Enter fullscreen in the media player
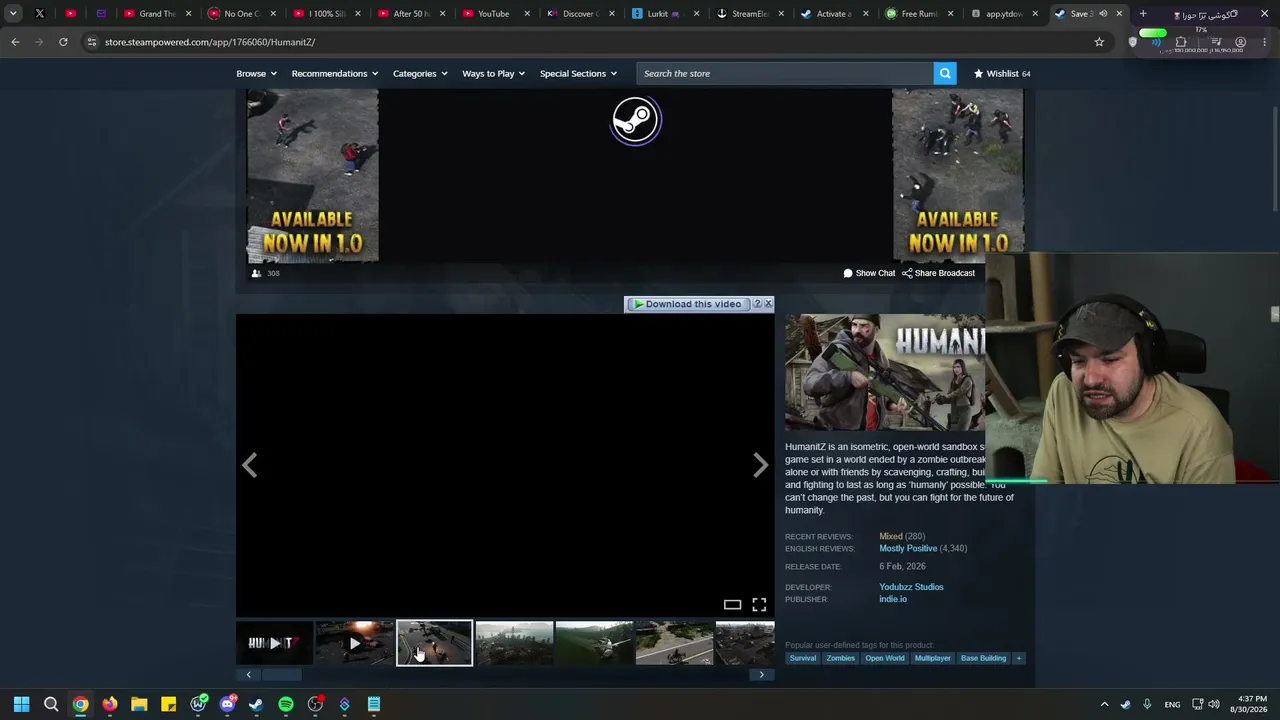This screenshot has width=1280, height=720. click(x=759, y=604)
